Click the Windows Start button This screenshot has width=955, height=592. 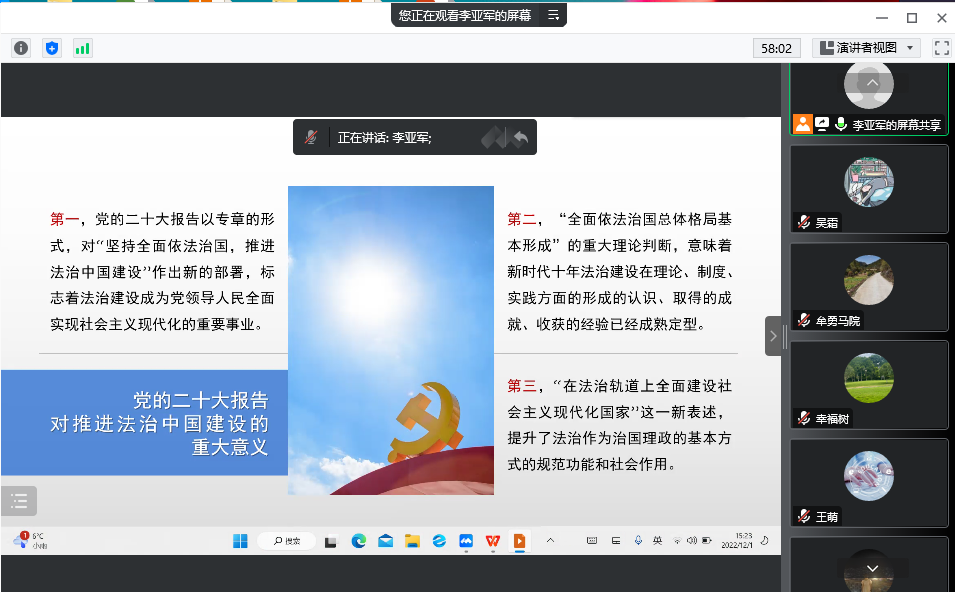[240, 541]
